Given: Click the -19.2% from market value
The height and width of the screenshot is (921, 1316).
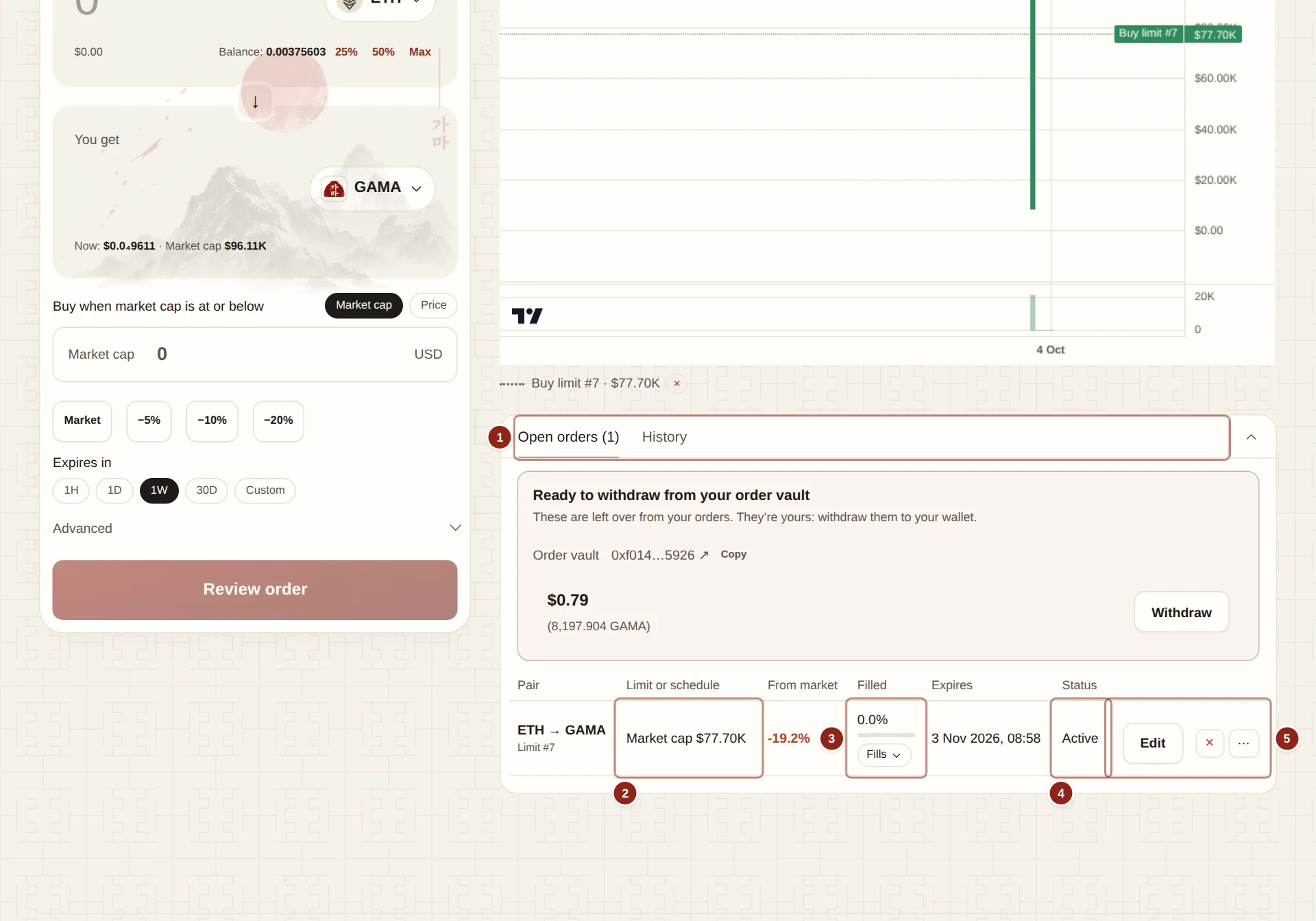Looking at the screenshot, I should (788, 739).
